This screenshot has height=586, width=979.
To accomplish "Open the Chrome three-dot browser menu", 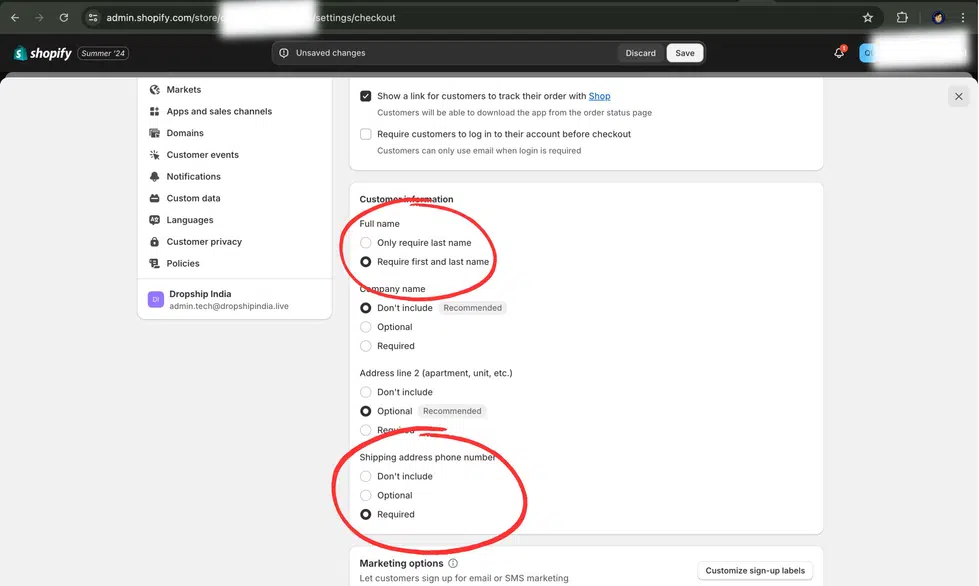I will click(x=962, y=17).
